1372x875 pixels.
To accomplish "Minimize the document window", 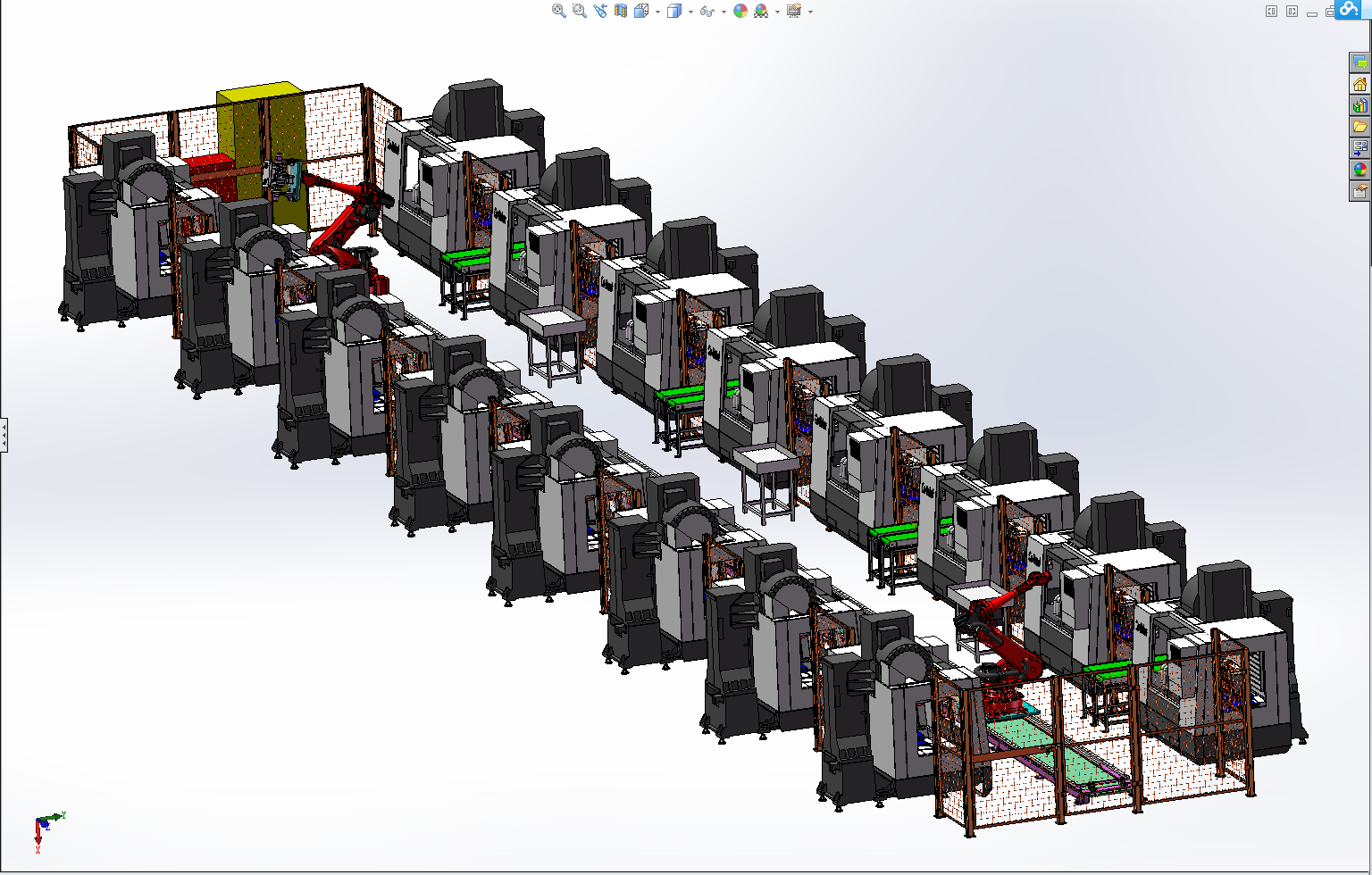I will [x=1311, y=12].
